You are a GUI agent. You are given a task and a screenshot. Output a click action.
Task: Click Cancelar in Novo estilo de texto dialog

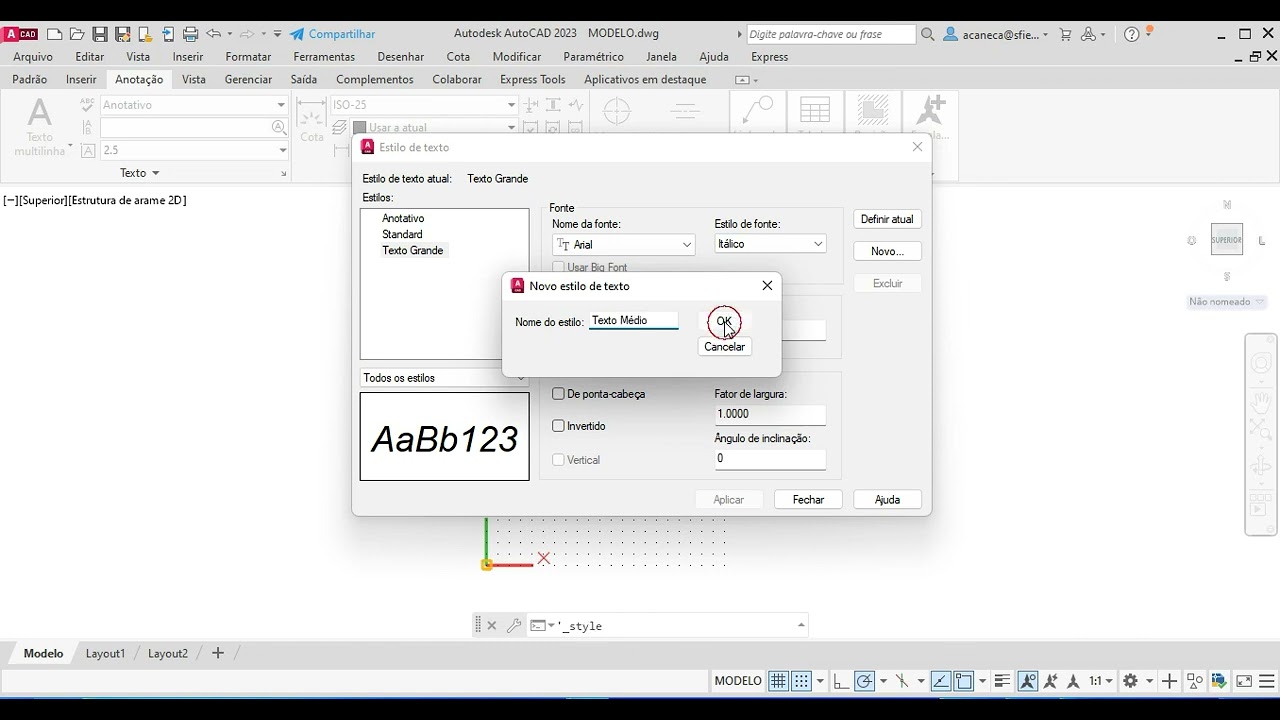724,347
